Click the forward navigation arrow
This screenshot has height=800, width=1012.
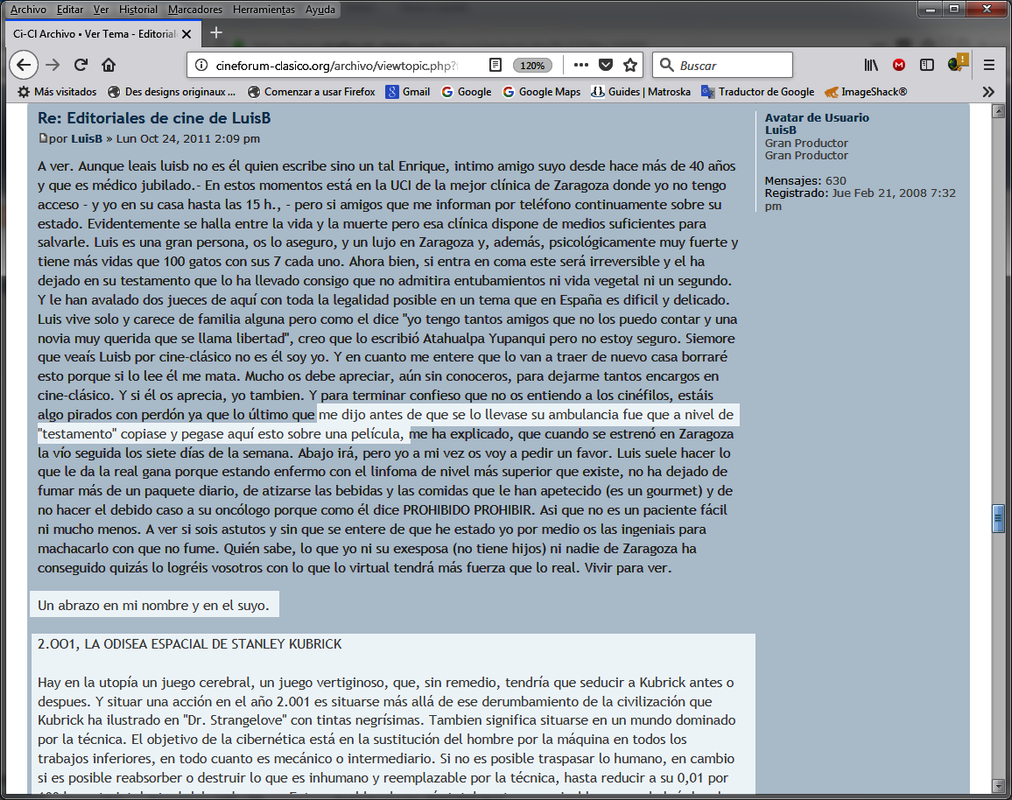pyautogui.click(x=53, y=65)
